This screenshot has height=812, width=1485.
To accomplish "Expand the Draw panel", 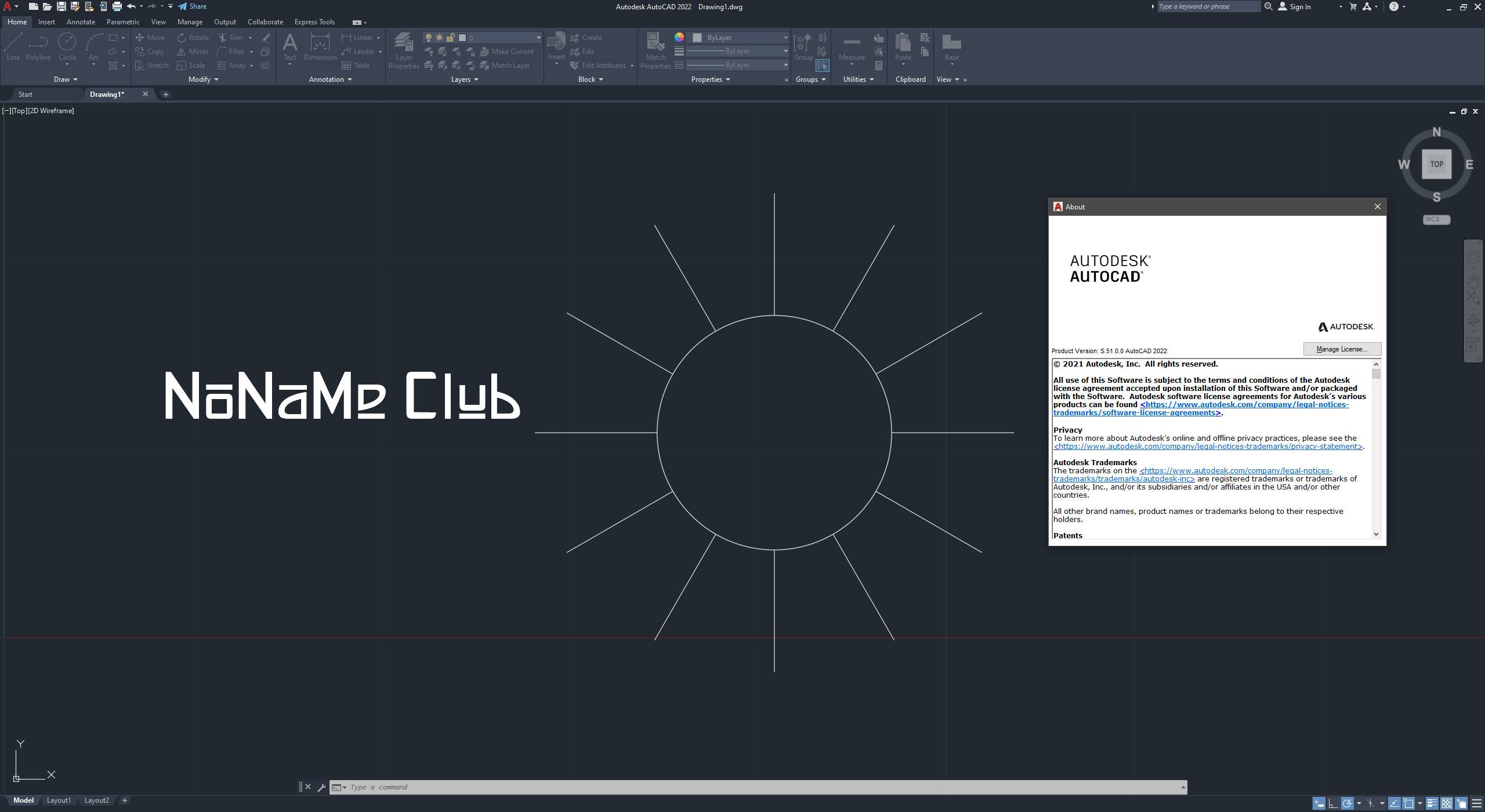I will [x=65, y=79].
